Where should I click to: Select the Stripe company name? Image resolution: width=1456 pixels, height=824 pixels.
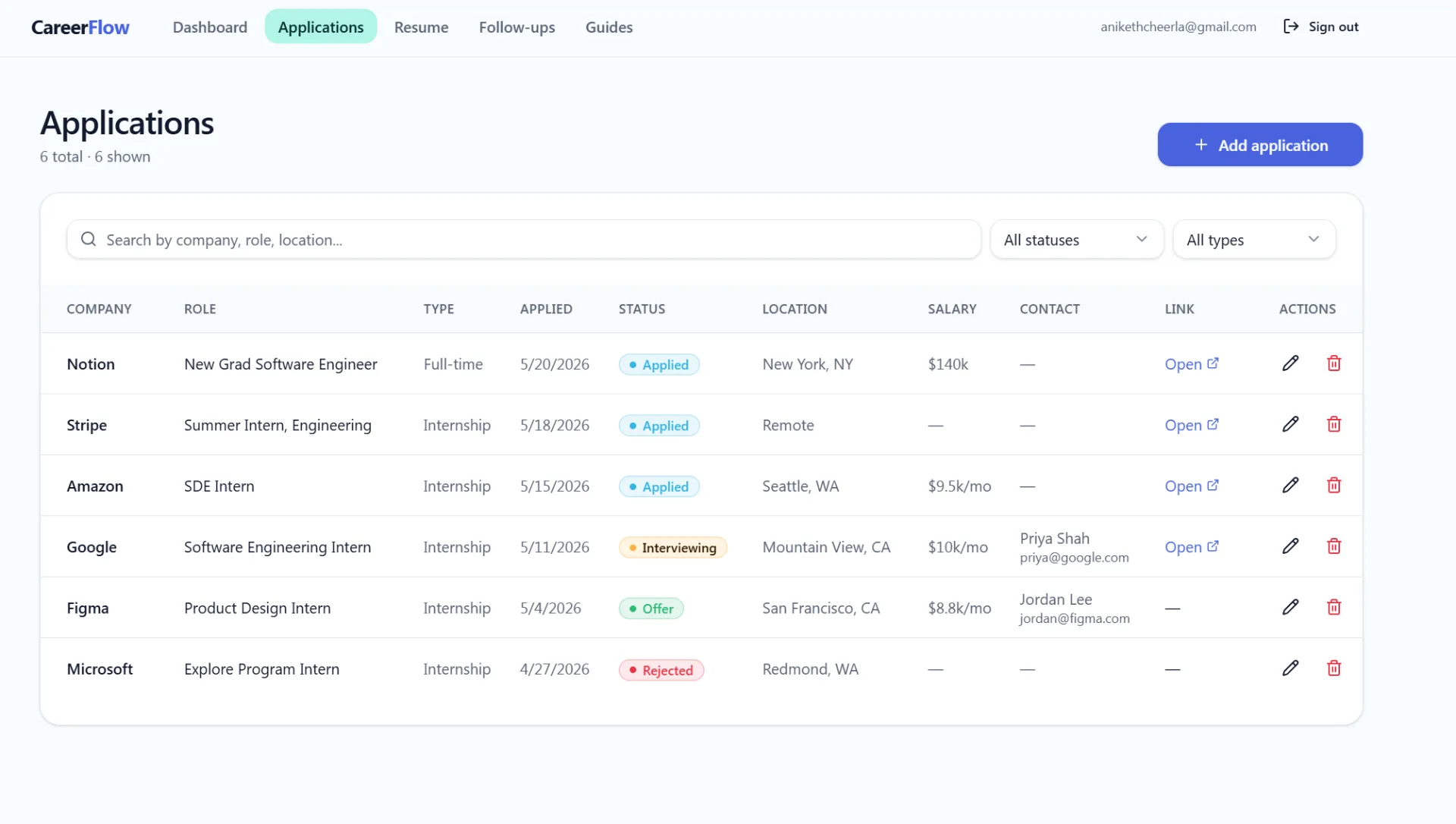(86, 425)
